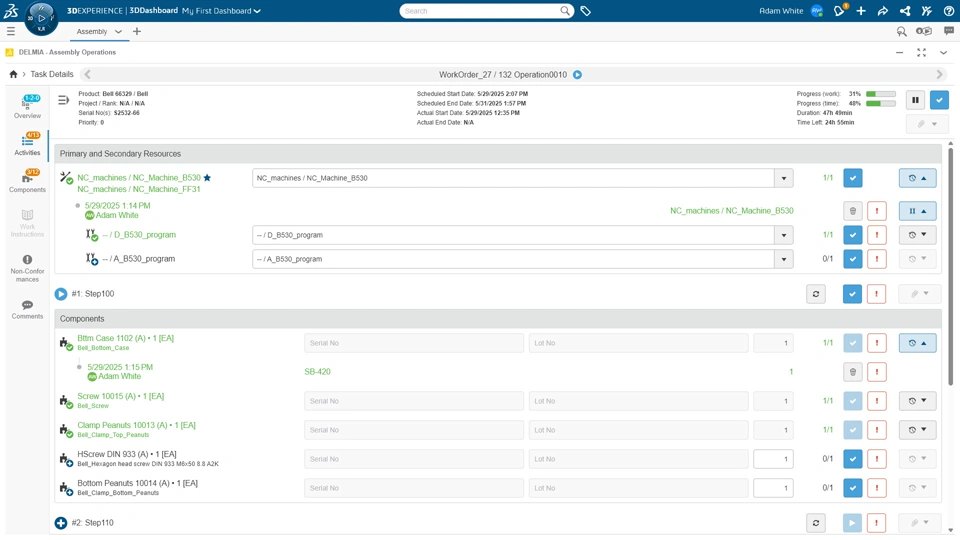This screenshot has width=960, height=540.
Task: Confirm HScrew DIN 933 component checkmark
Action: pos(852,459)
